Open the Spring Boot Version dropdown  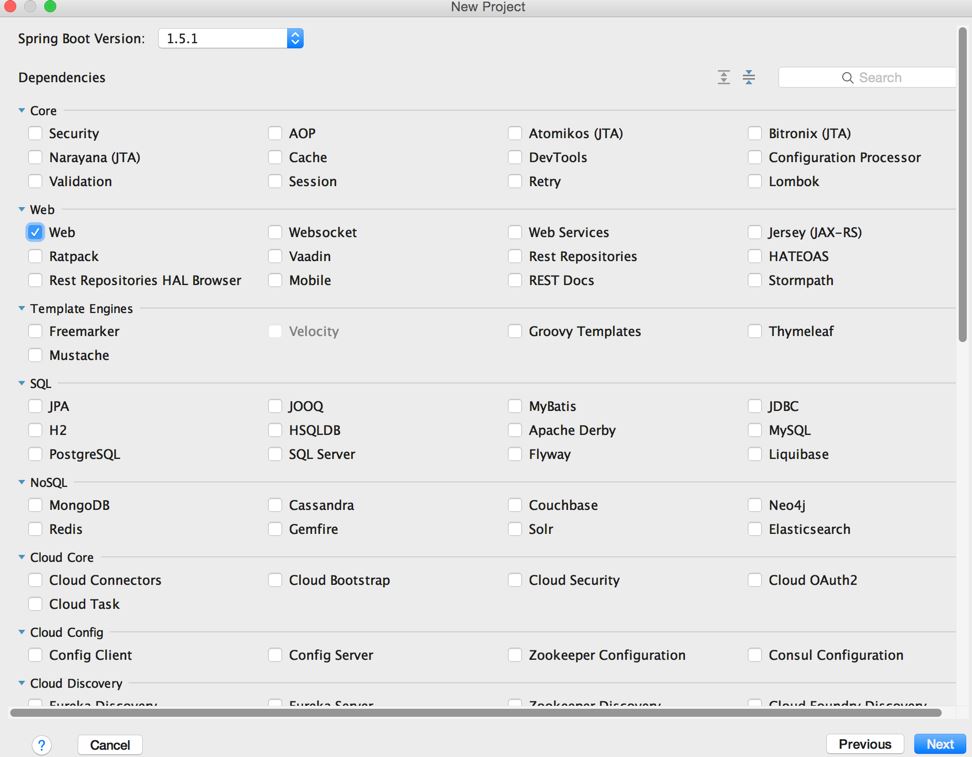[231, 38]
